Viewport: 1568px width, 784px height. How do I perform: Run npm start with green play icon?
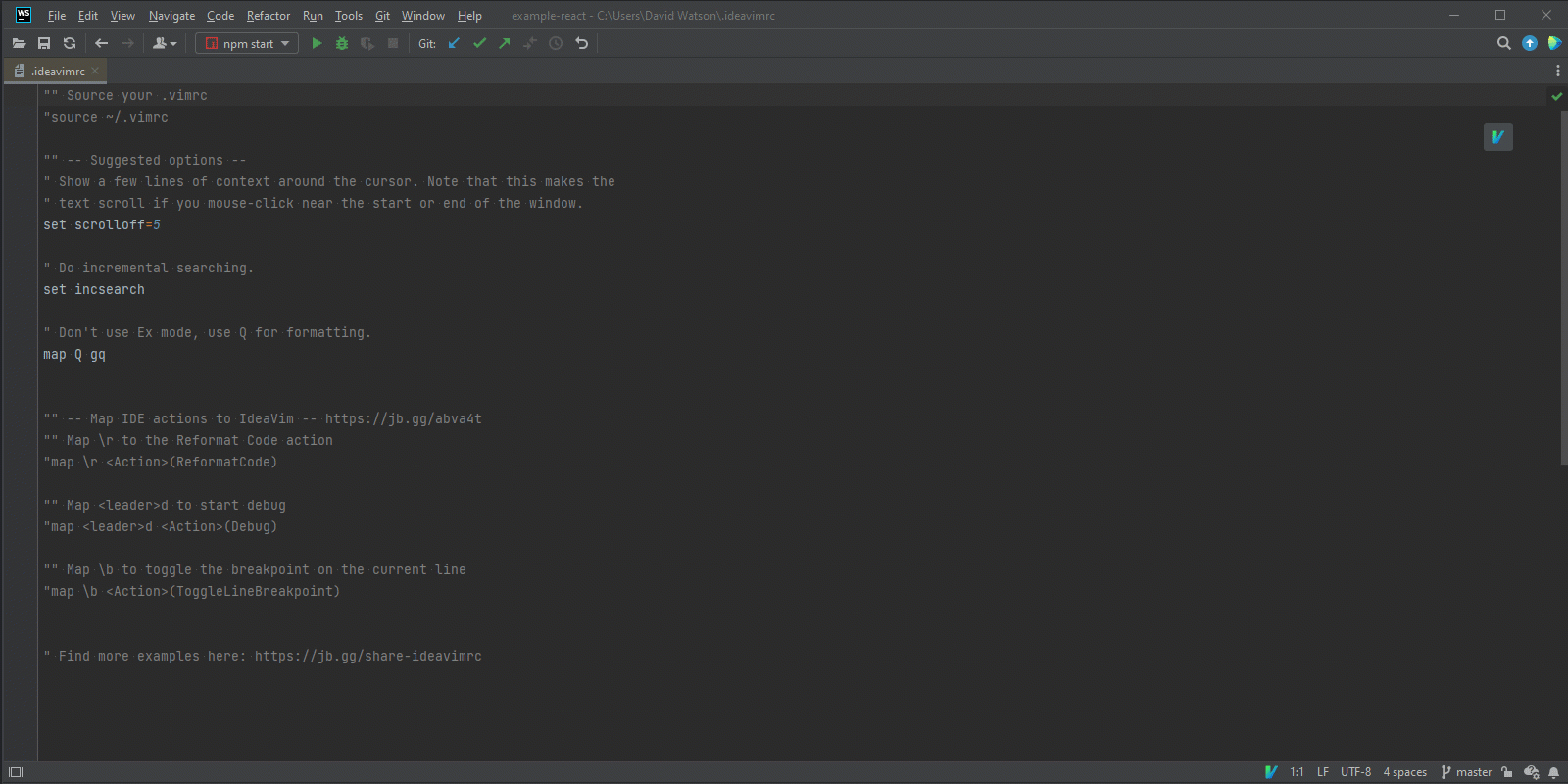[317, 43]
